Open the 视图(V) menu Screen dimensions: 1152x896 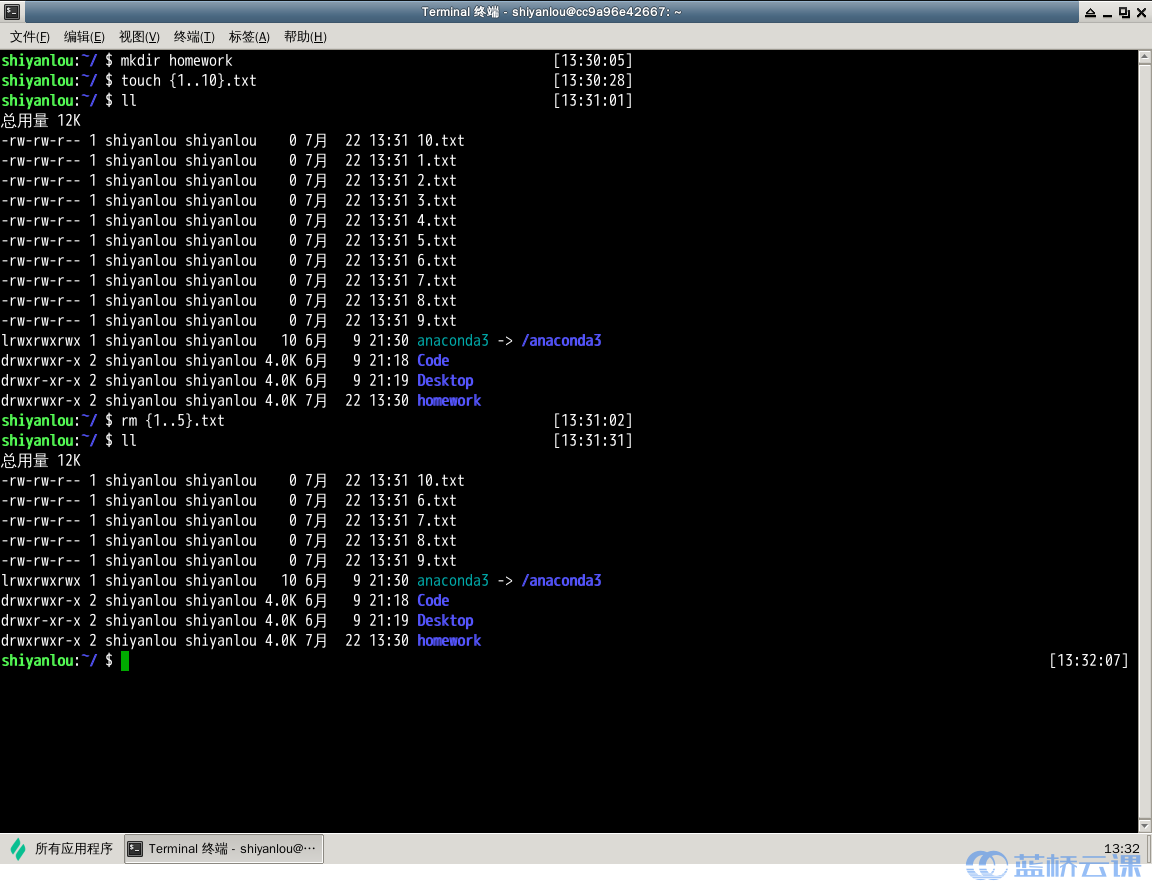tap(139, 37)
